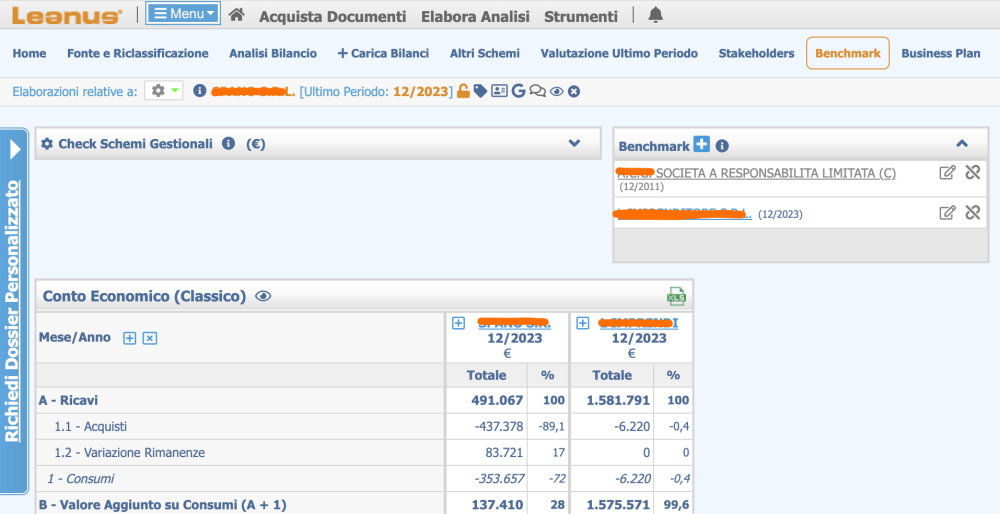Click the -437.378 Acquisti value
1000x514 pixels.
499,426
